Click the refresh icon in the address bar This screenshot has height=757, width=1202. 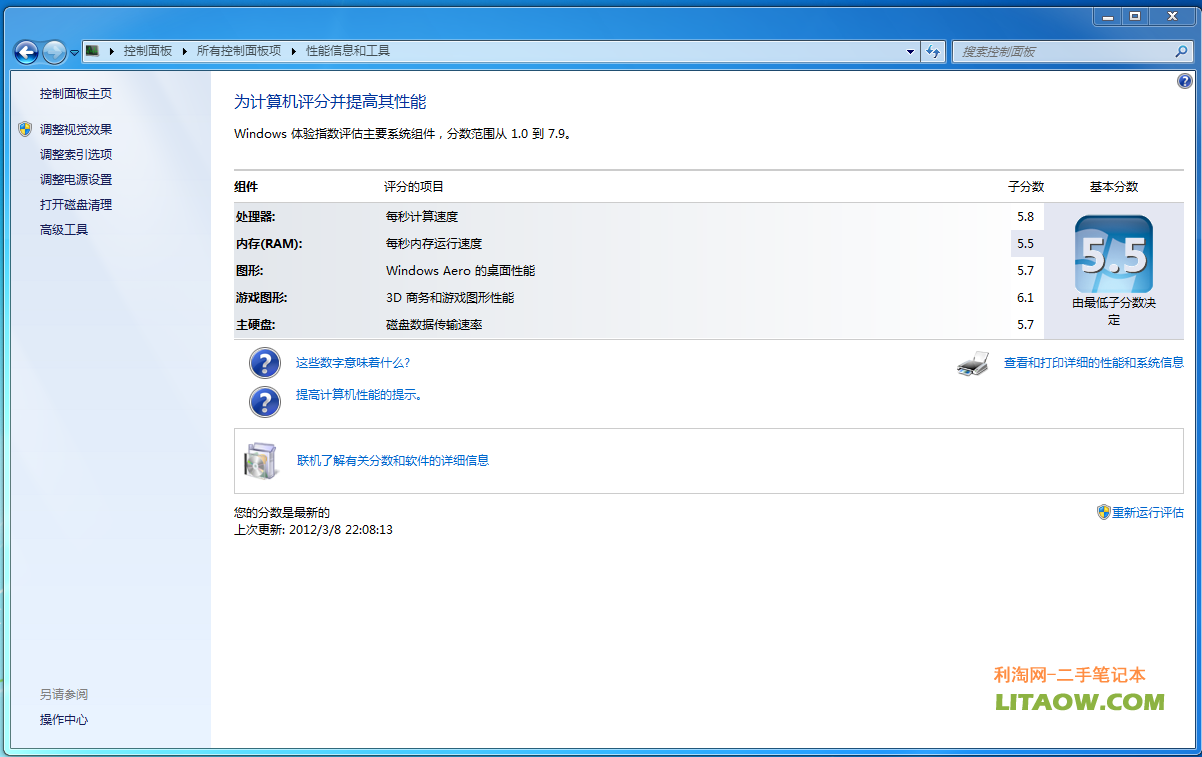(x=932, y=51)
